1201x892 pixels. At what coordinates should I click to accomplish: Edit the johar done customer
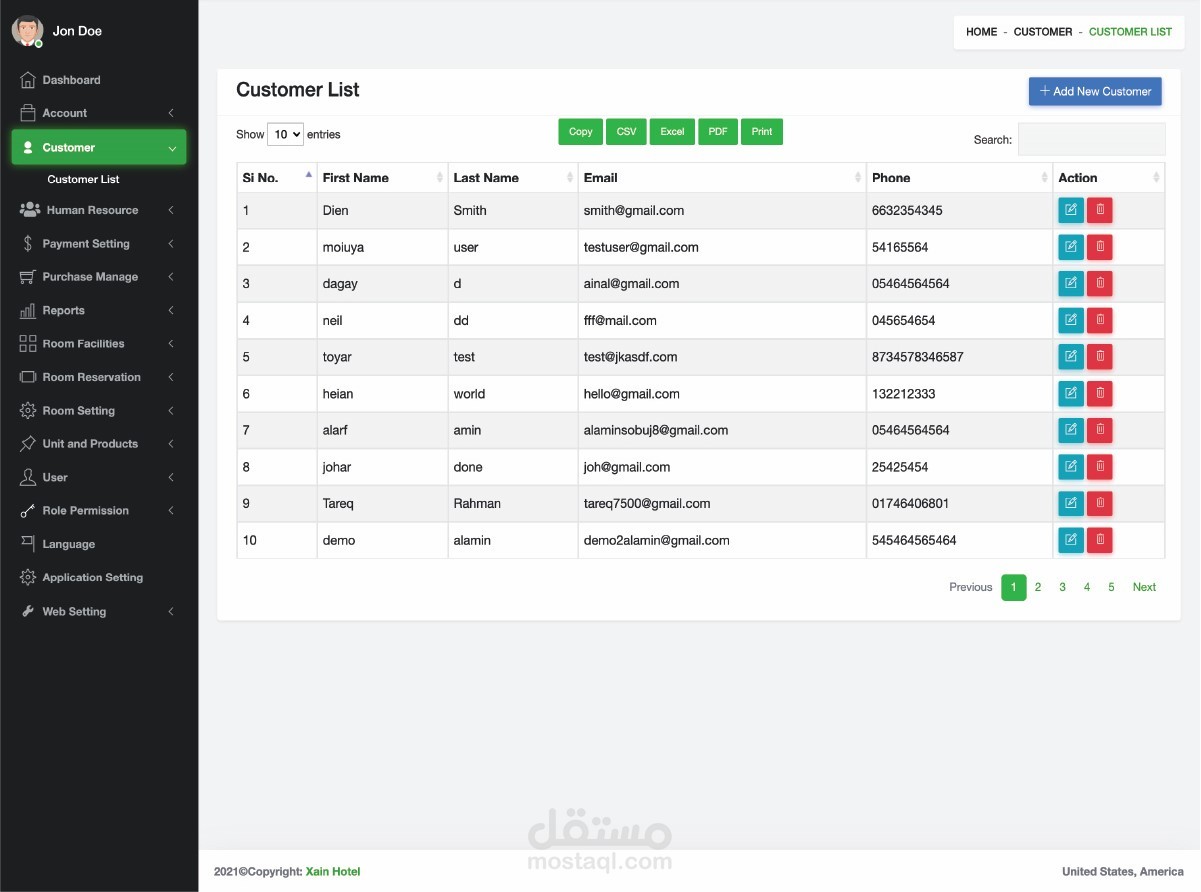[x=1071, y=467]
